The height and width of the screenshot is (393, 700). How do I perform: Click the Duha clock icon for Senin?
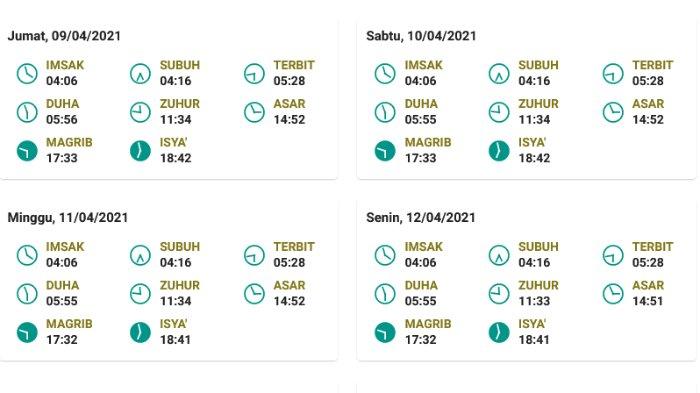coord(385,294)
